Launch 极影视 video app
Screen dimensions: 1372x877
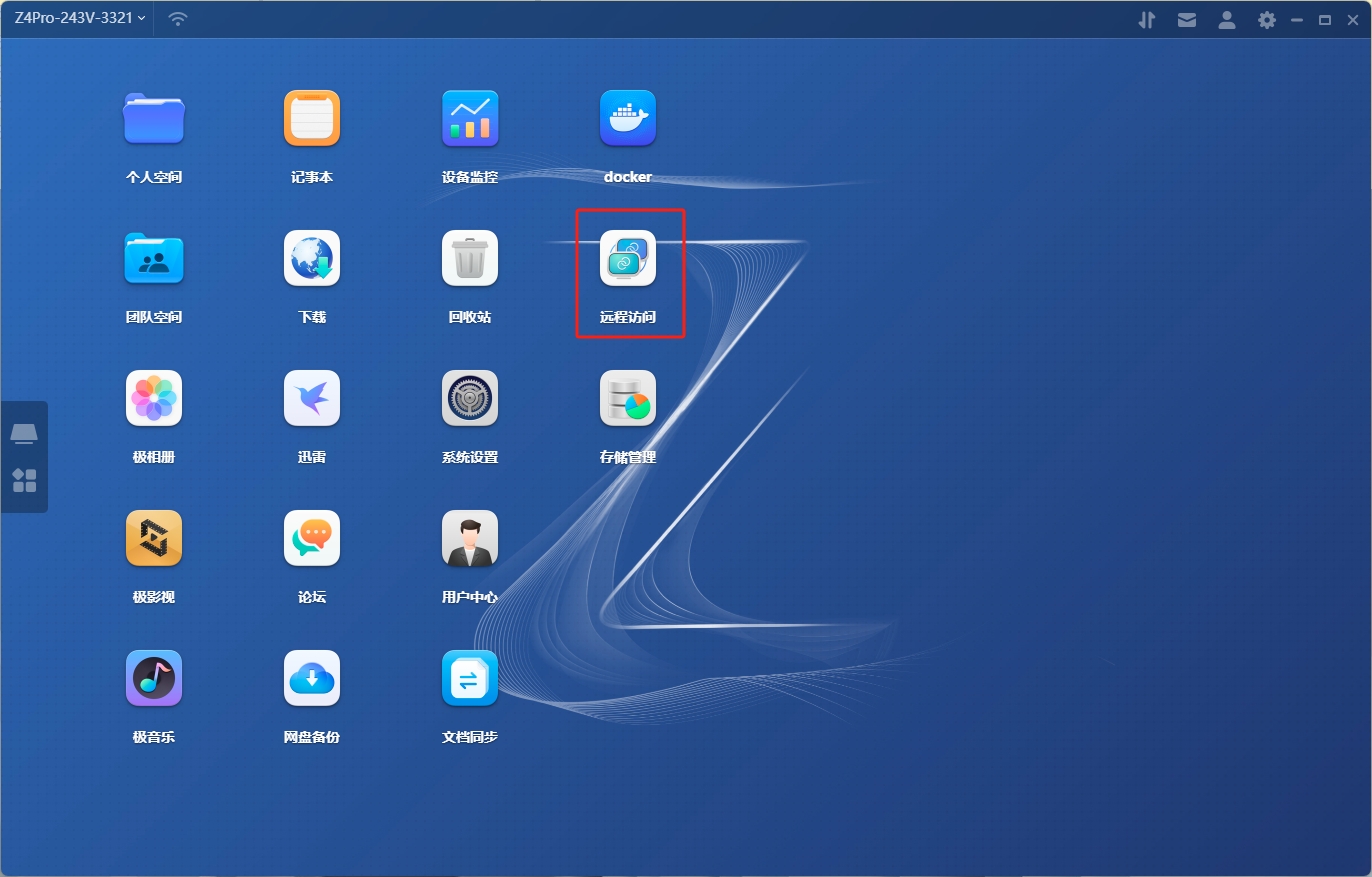154,538
